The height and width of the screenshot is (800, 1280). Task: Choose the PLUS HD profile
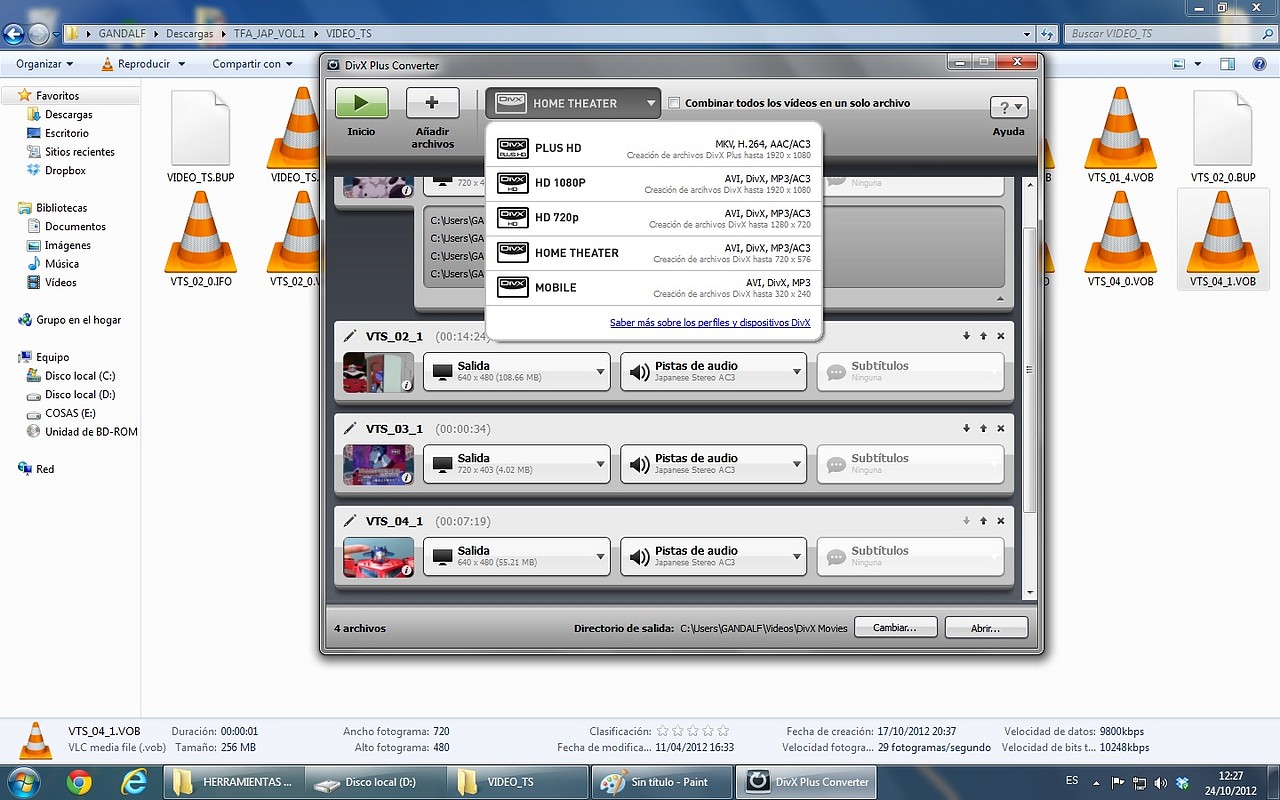[x=654, y=149]
